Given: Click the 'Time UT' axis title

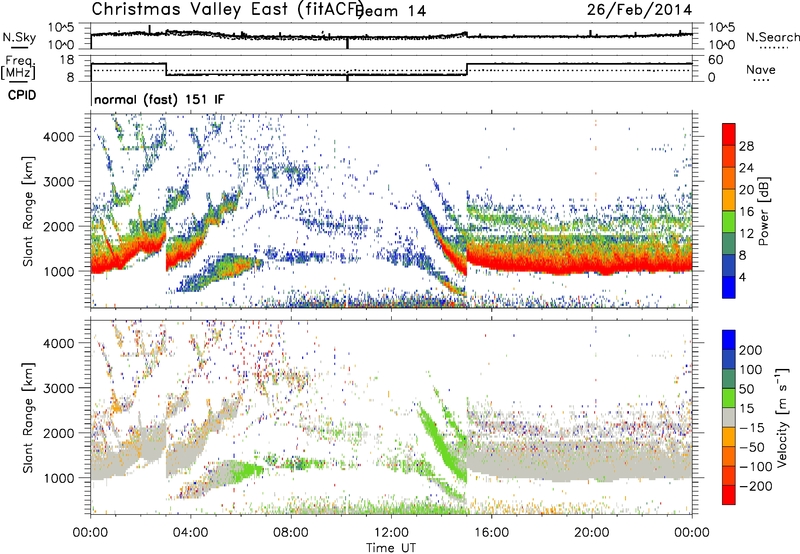Looking at the screenshot, I should [391, 548].
